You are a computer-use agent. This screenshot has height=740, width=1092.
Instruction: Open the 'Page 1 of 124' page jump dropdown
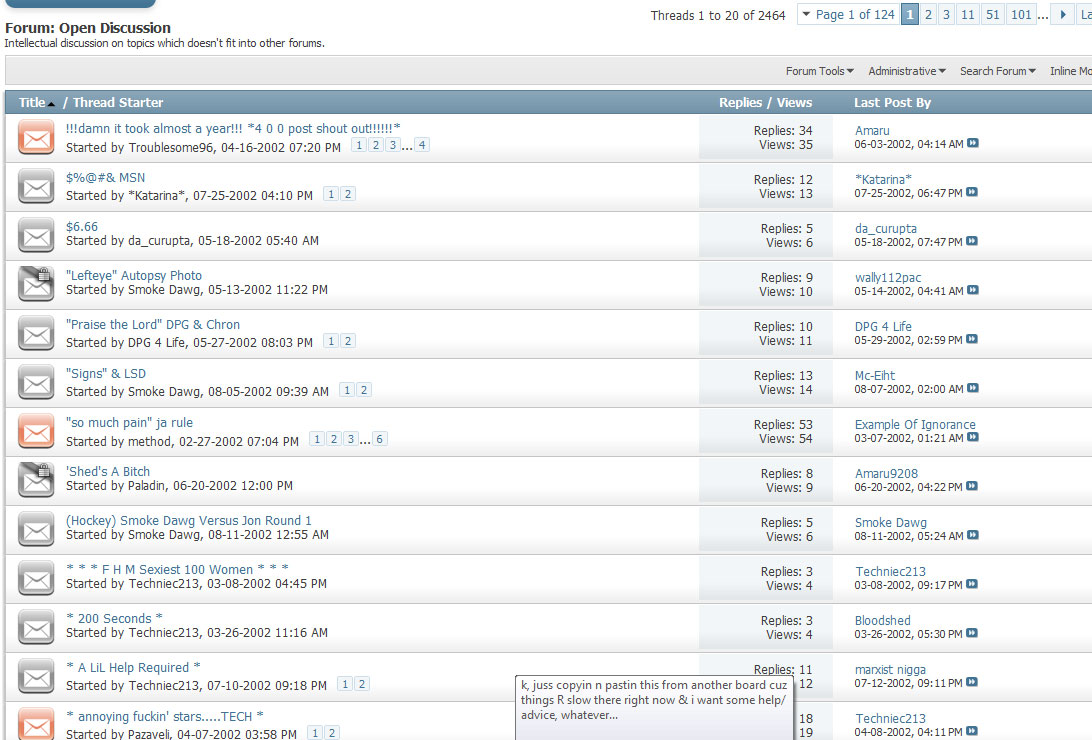pos(848,15)
